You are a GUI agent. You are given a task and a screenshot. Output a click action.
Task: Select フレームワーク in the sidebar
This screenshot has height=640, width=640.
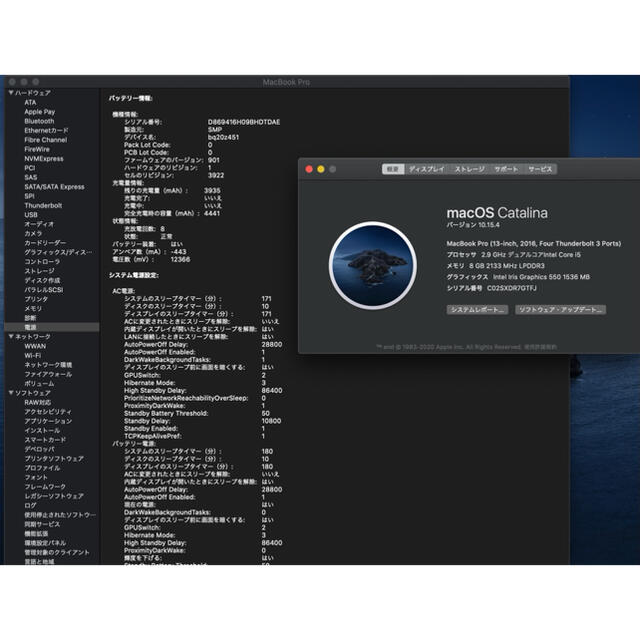tap(45, 487)
